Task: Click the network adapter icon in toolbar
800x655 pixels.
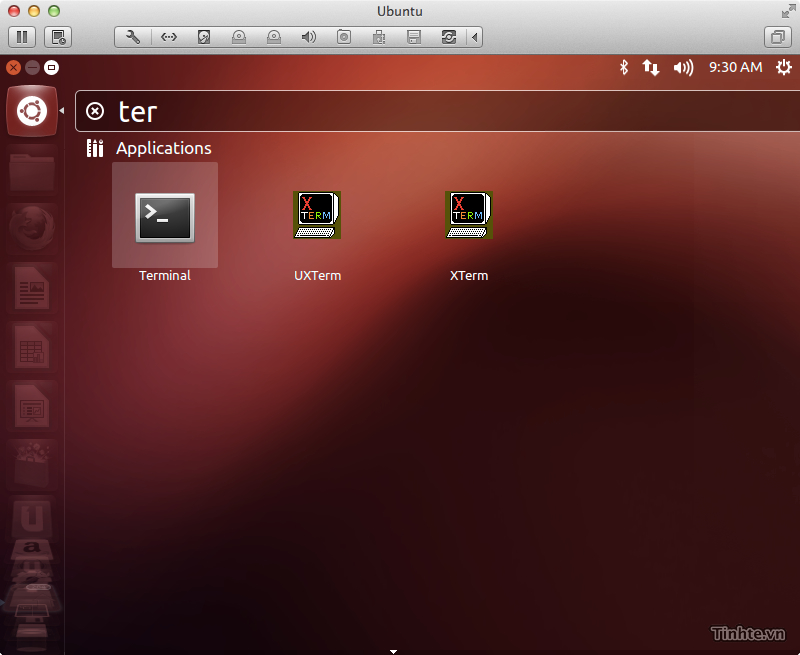Action: (x=168, y=37)
